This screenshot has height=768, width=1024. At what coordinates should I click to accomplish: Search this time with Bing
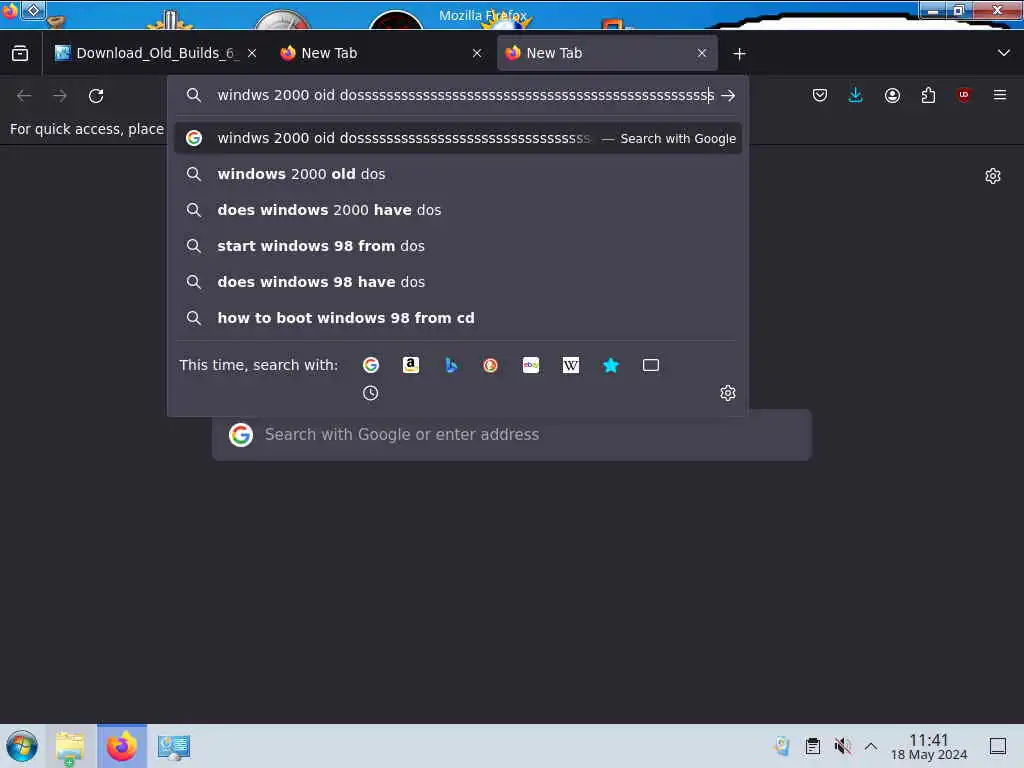[451, 365]
